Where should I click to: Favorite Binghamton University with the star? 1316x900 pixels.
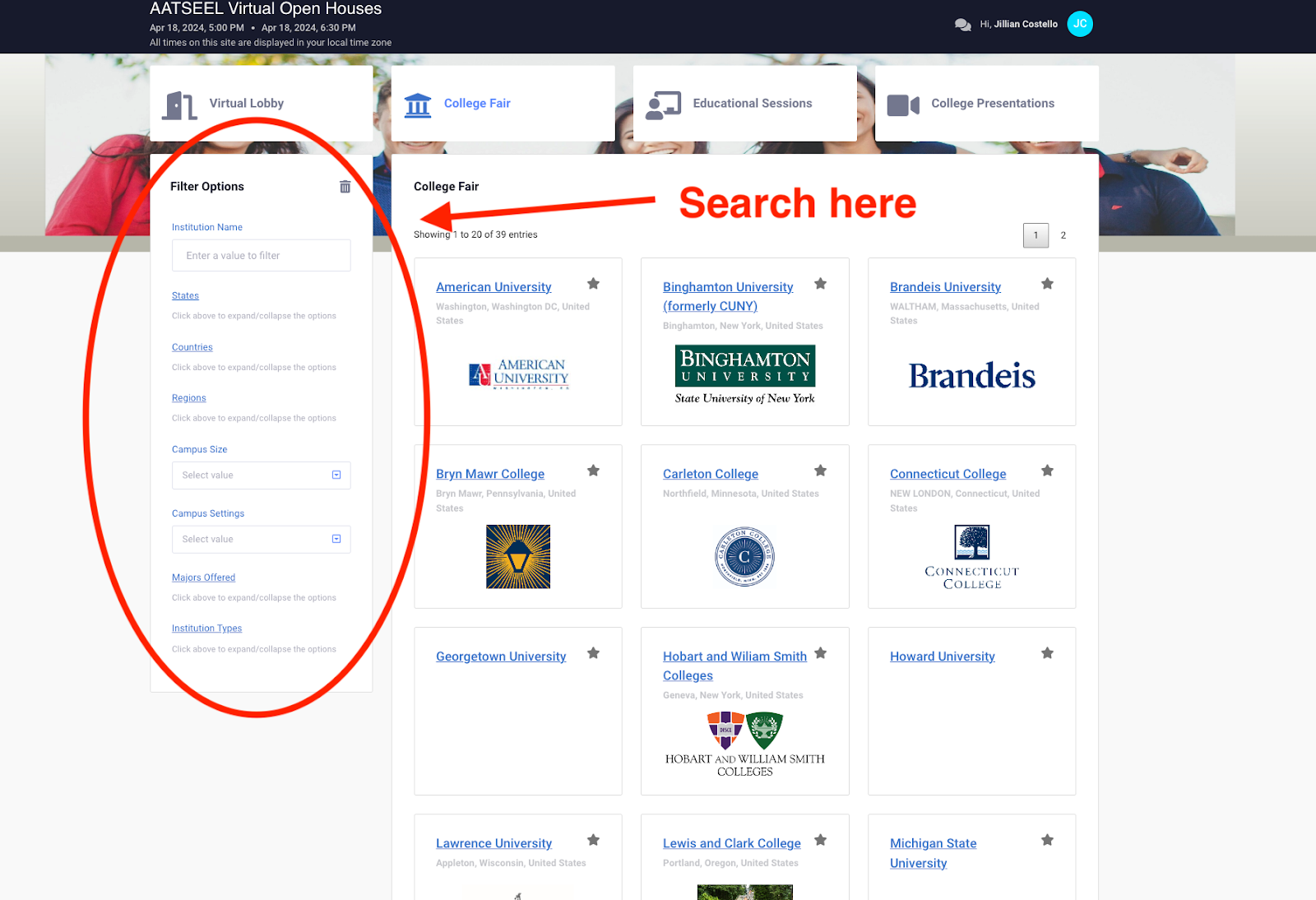pos(820,284)
